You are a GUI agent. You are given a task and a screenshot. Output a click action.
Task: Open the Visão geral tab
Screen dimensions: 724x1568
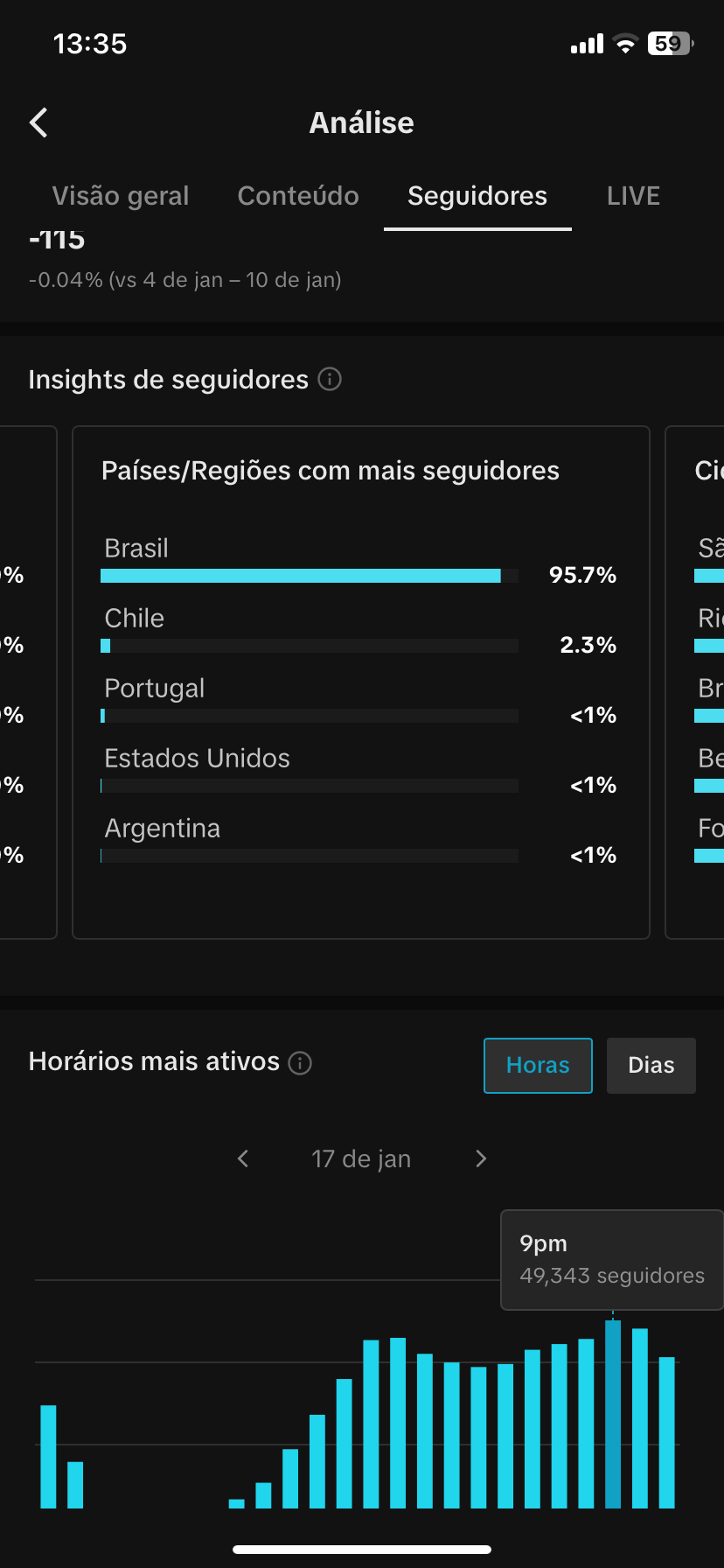pyautogui.click(x=121, y=196)
